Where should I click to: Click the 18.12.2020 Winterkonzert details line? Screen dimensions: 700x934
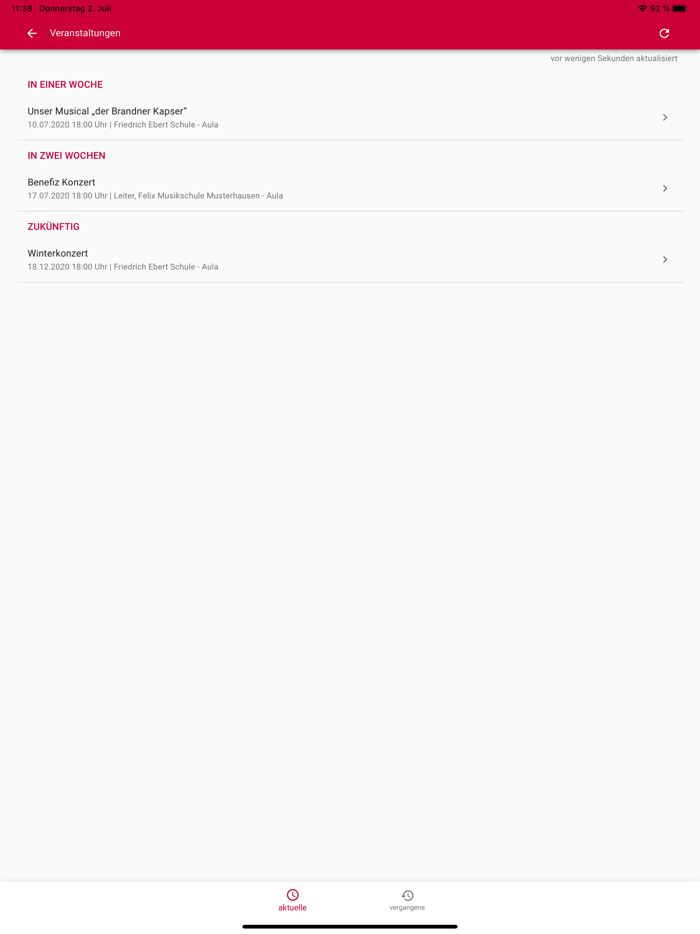(123, 267)
